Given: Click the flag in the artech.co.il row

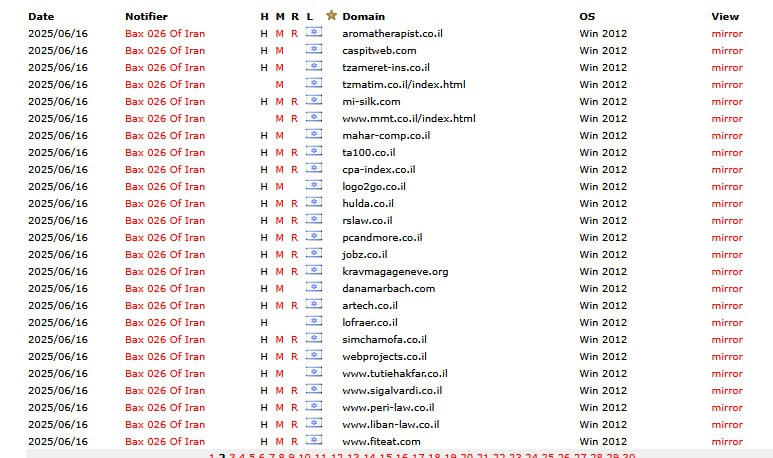Looking at the screenshot, I should [314, 304].
